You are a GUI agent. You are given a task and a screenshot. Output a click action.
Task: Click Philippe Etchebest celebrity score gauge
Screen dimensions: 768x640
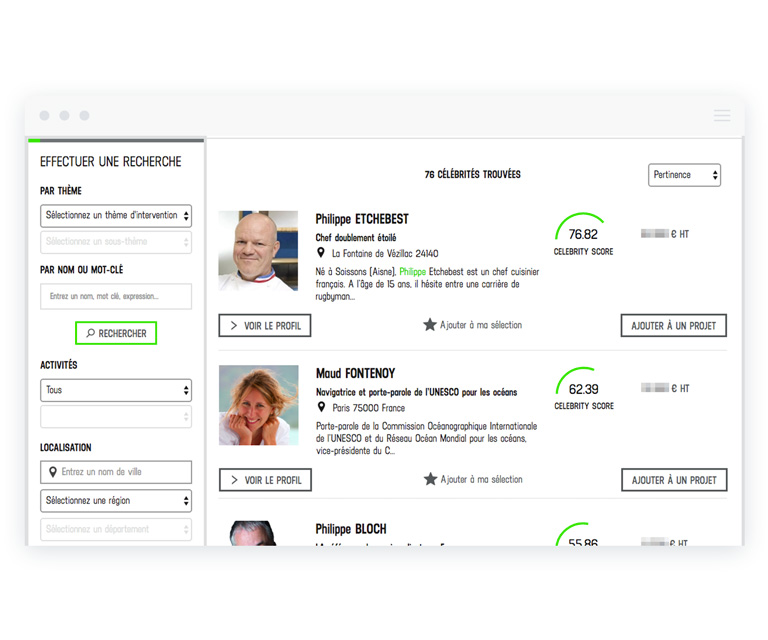(x=583, y=234)
